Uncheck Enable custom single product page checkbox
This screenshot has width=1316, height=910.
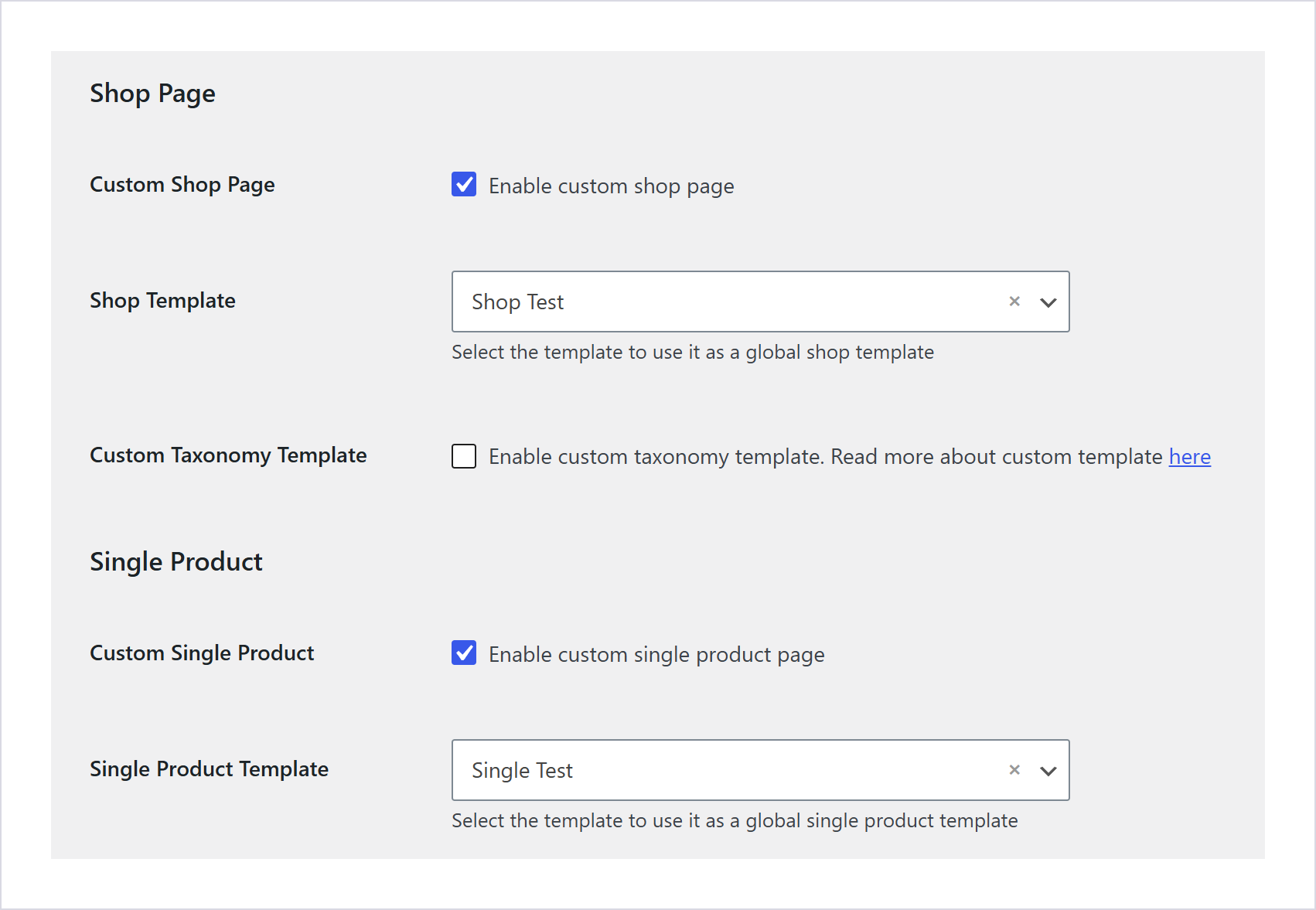[464, 653]
